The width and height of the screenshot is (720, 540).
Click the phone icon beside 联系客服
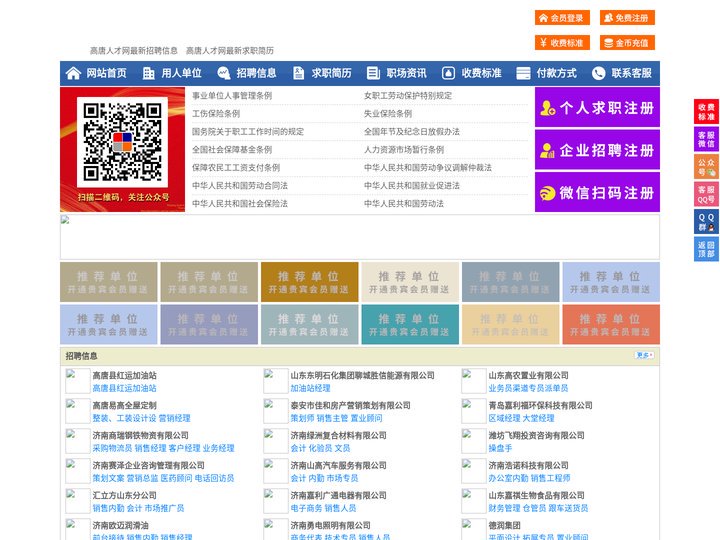pos(598,73)
